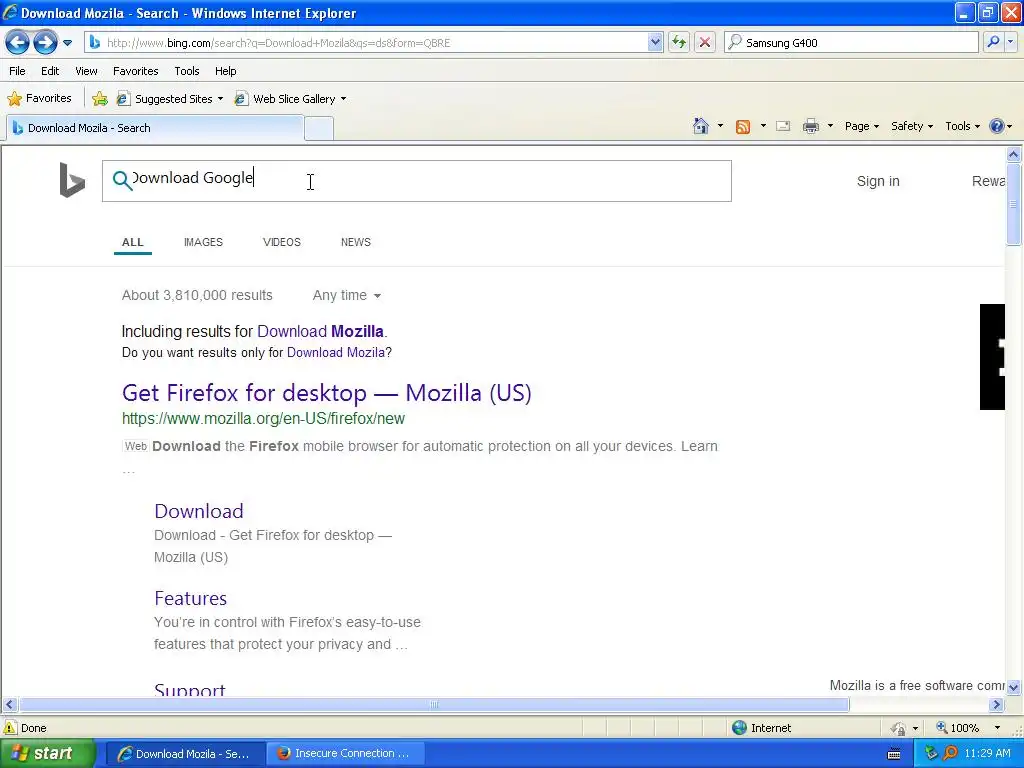Click the toolbar search magnifier button

pyautogui.click(x=993, y=42)
